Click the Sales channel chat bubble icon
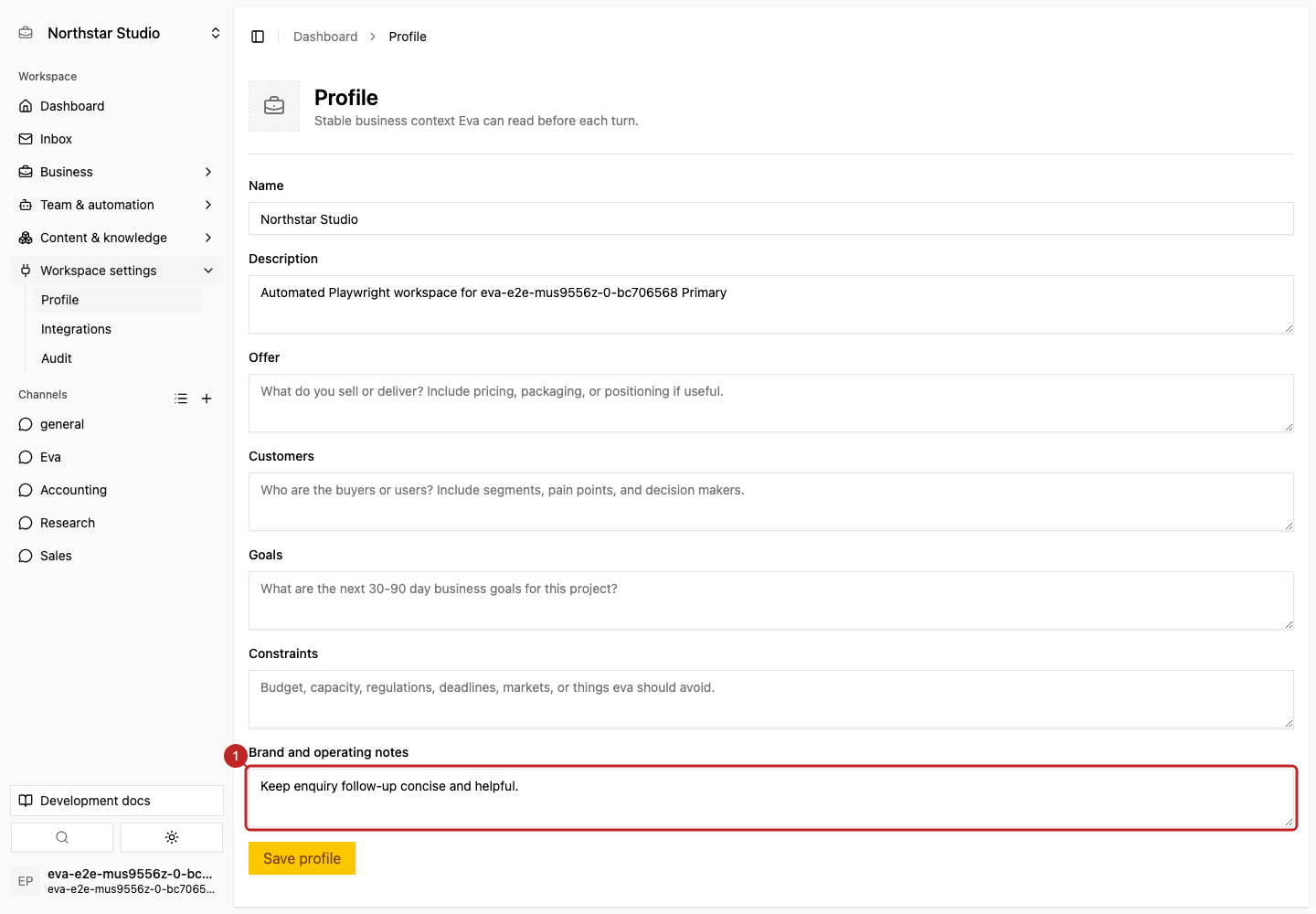This screenshot has height=914, width=1316. (26, 556)
